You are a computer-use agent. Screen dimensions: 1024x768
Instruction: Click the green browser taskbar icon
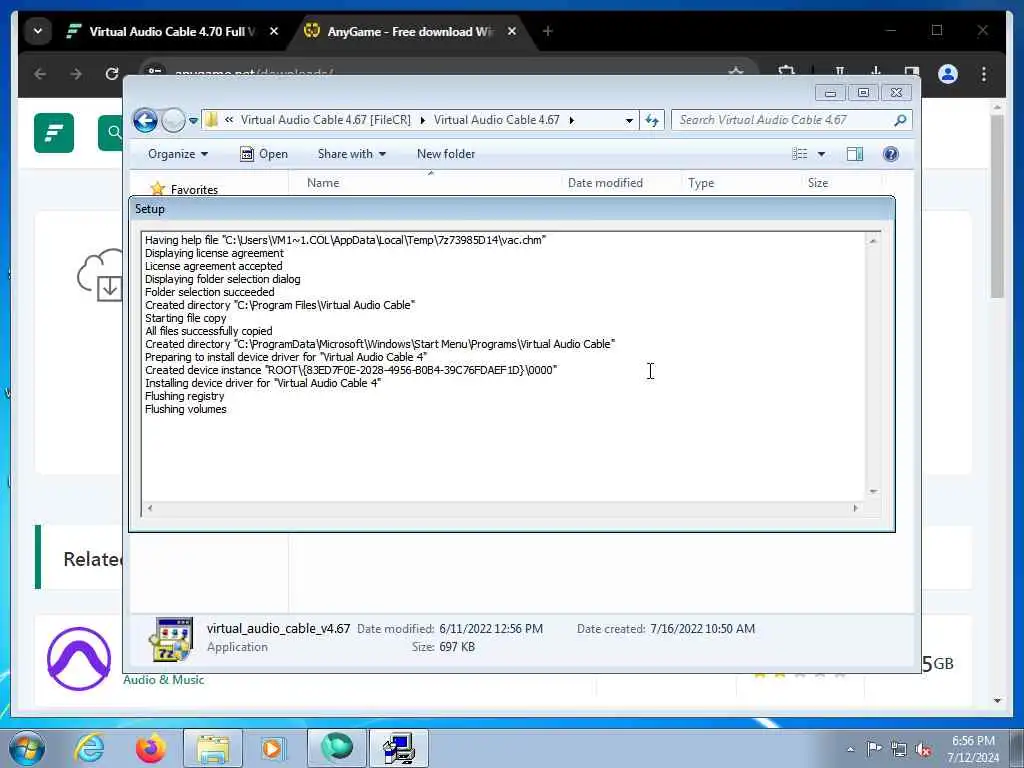[x=337, y=748]
